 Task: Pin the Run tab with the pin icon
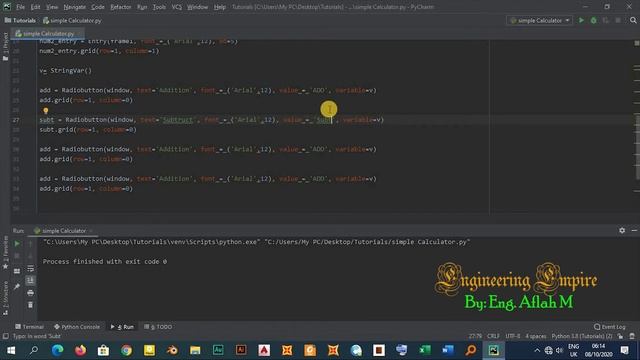pos(17,287)
